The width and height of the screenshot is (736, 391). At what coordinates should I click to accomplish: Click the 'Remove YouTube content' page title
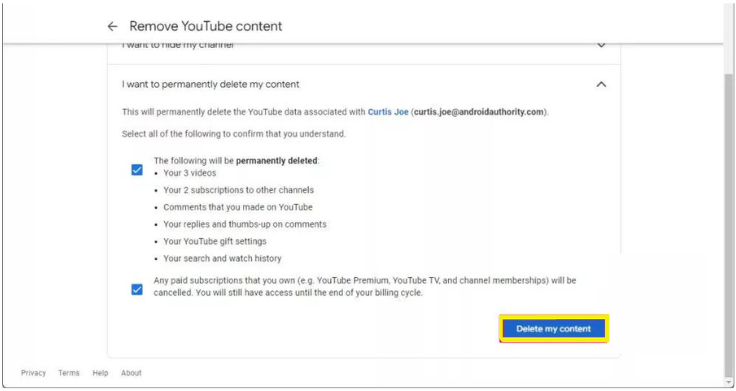point(206,26)
